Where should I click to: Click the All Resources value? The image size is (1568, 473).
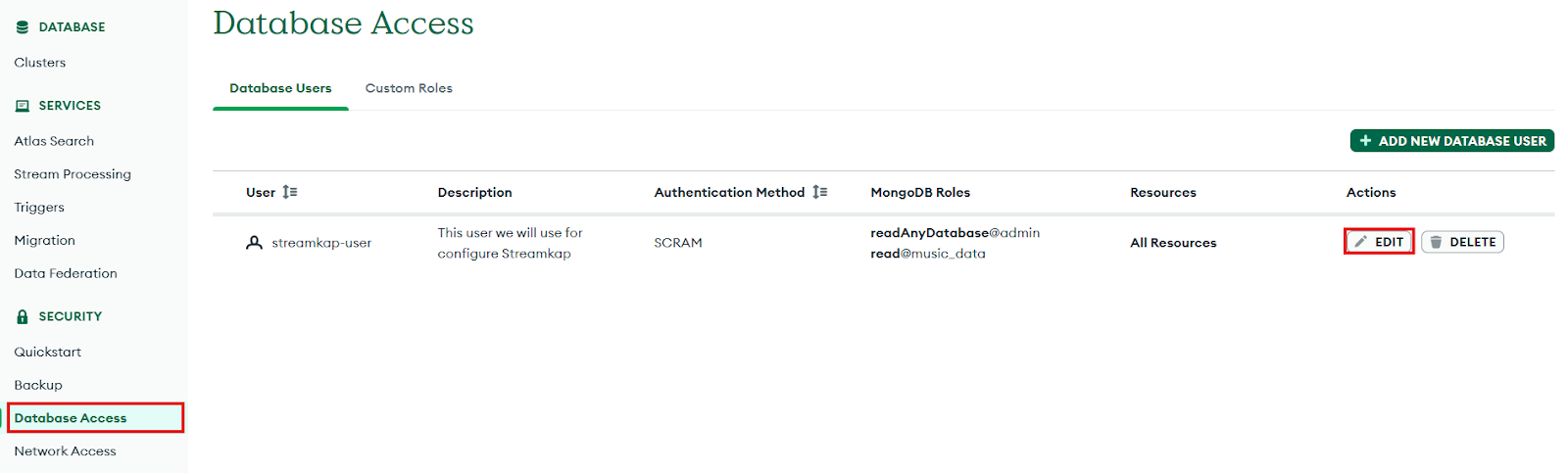(x=1173, y=243)
